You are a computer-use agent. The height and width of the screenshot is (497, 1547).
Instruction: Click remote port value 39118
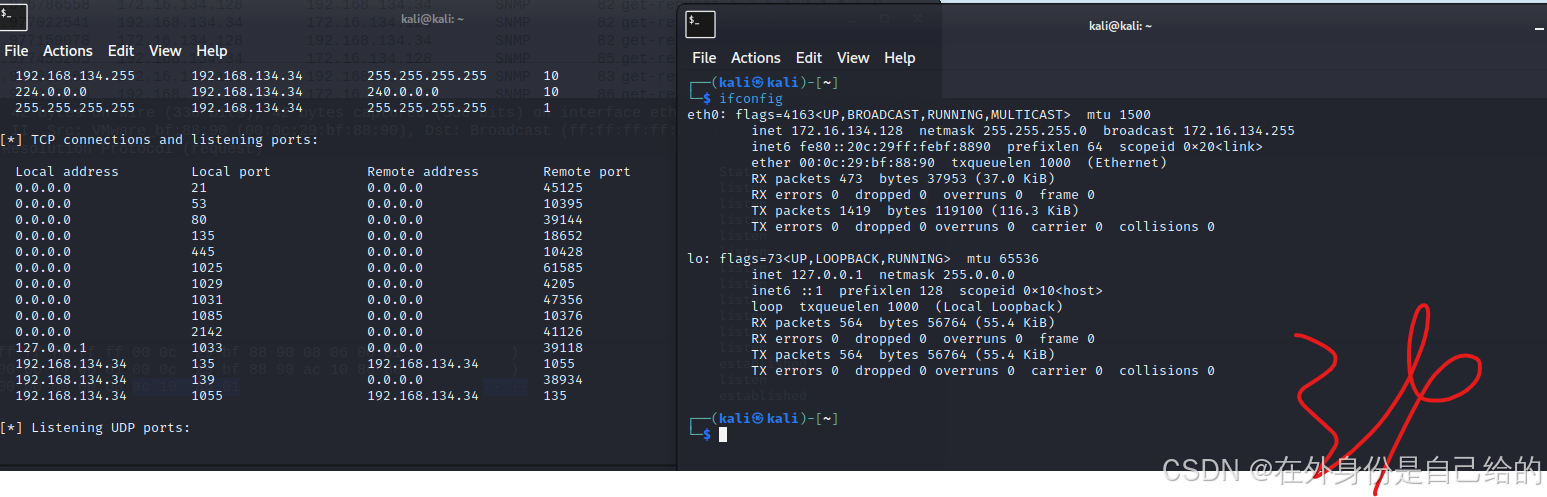click(563, 347)
